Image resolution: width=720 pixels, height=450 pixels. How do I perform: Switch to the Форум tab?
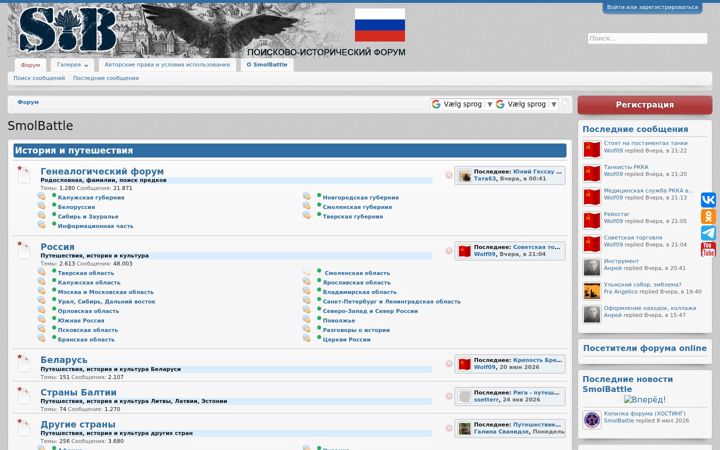[x=30, y=65]
